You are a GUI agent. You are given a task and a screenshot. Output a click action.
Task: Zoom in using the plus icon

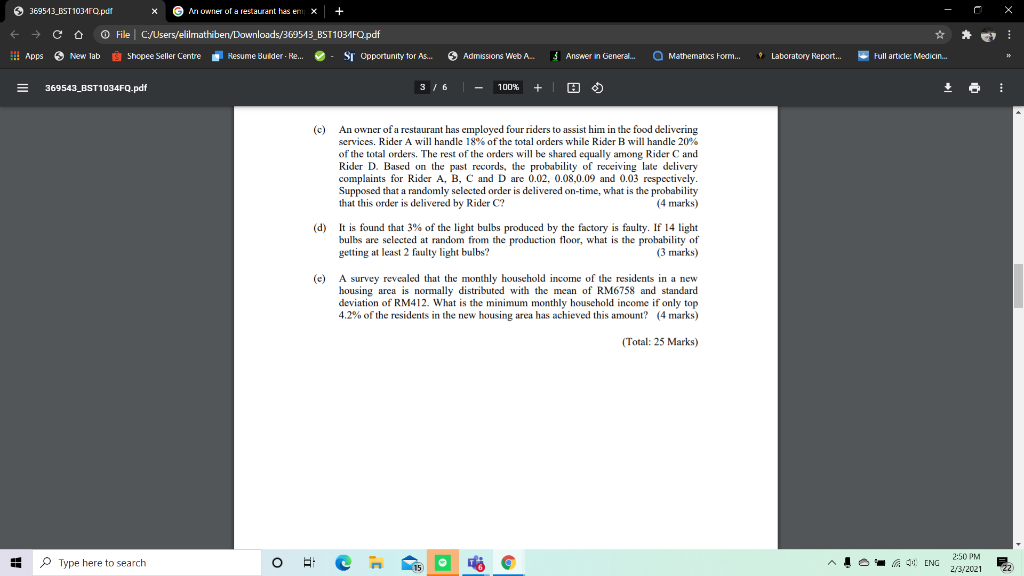tap(538, 87)
